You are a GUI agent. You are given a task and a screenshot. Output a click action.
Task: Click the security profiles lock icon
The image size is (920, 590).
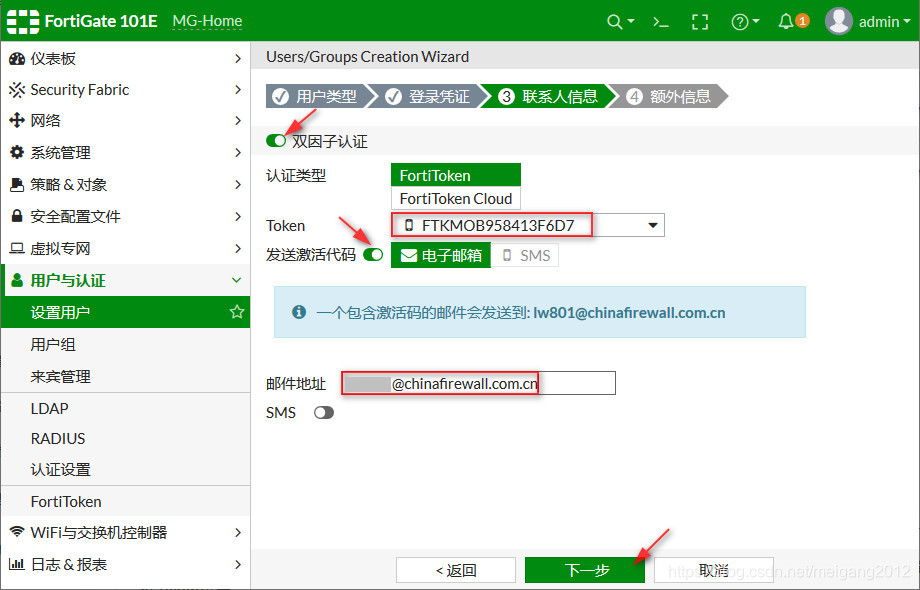click(17, 215)
